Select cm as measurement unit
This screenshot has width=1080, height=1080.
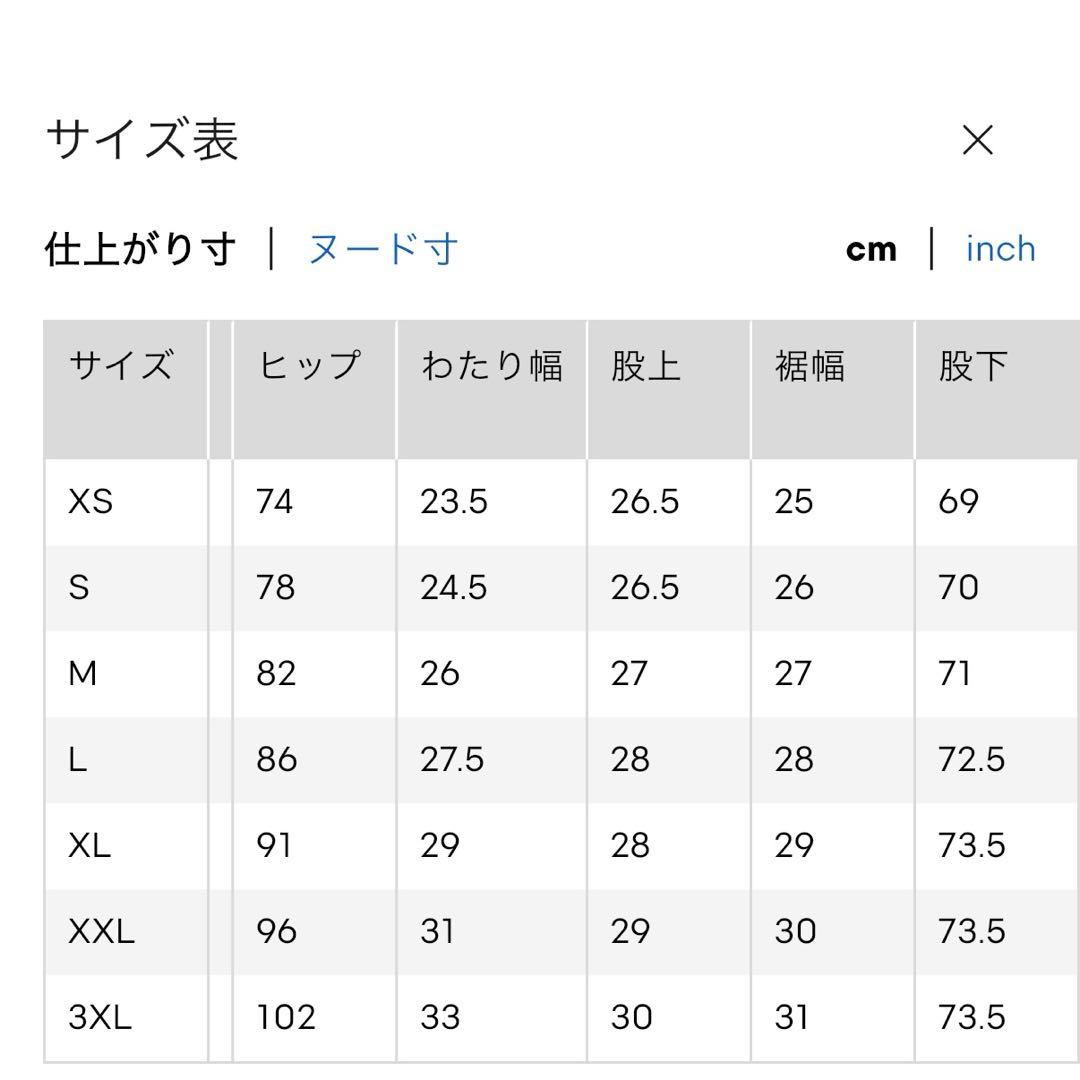click(x=871, y=250)
